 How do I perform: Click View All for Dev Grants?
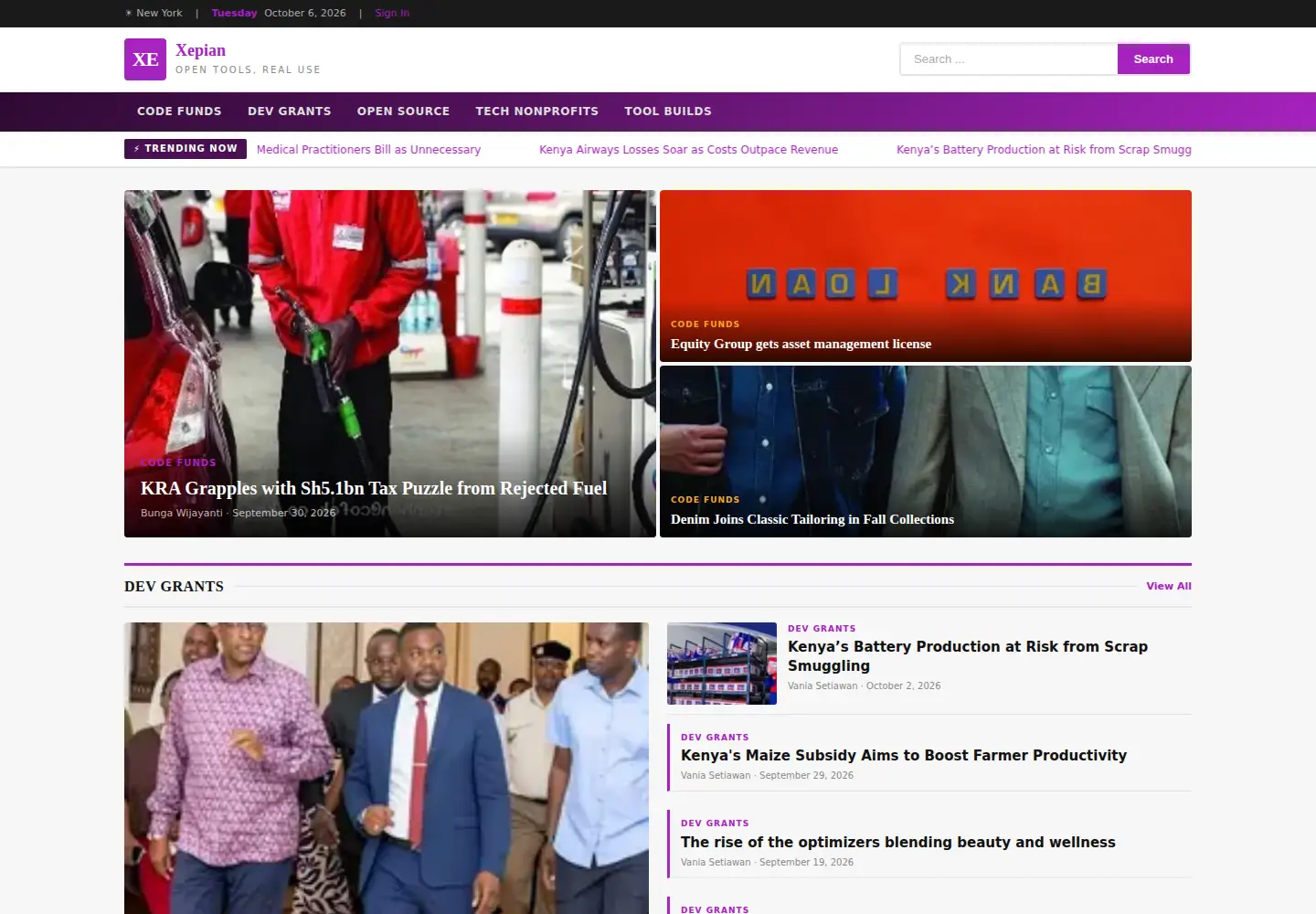(1169, 586)
